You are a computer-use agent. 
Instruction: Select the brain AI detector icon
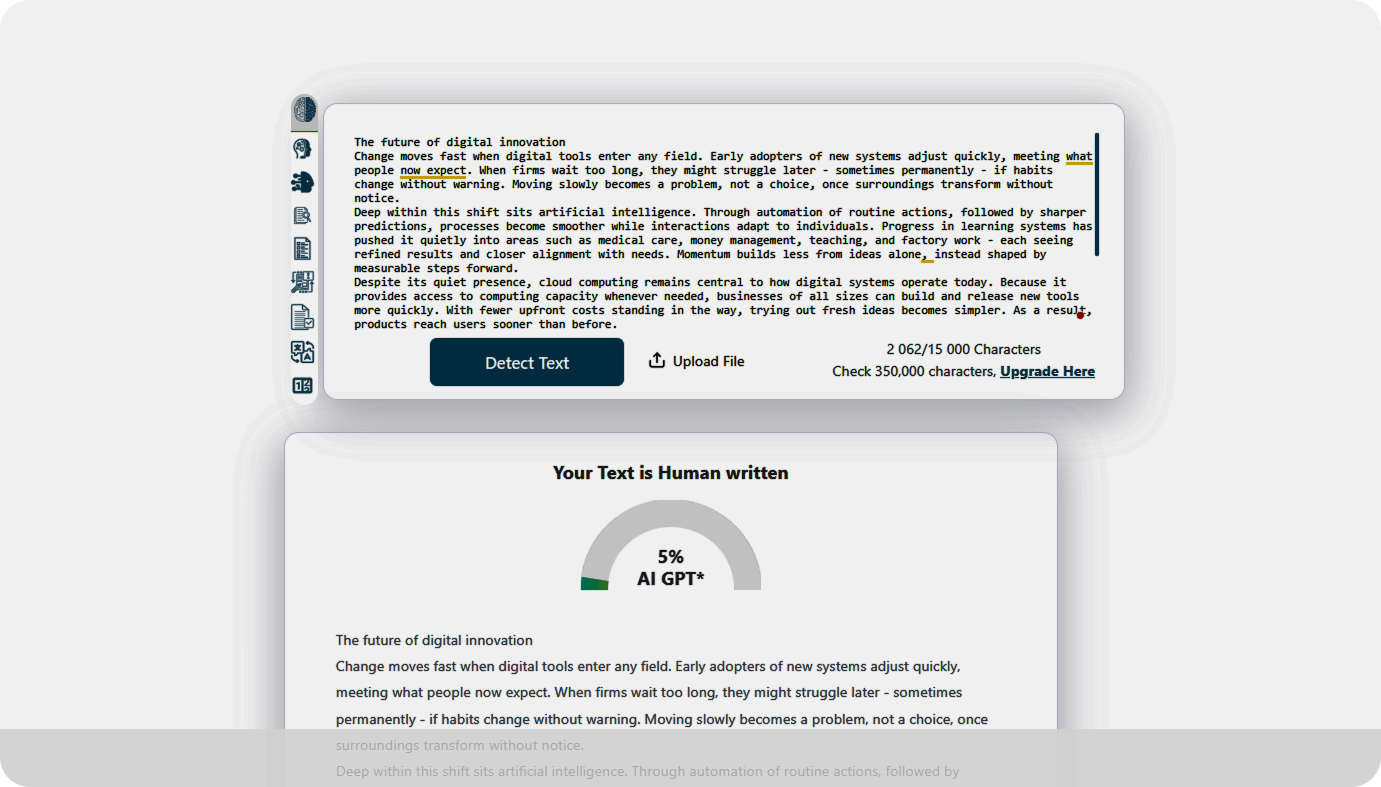click(304, 110)
